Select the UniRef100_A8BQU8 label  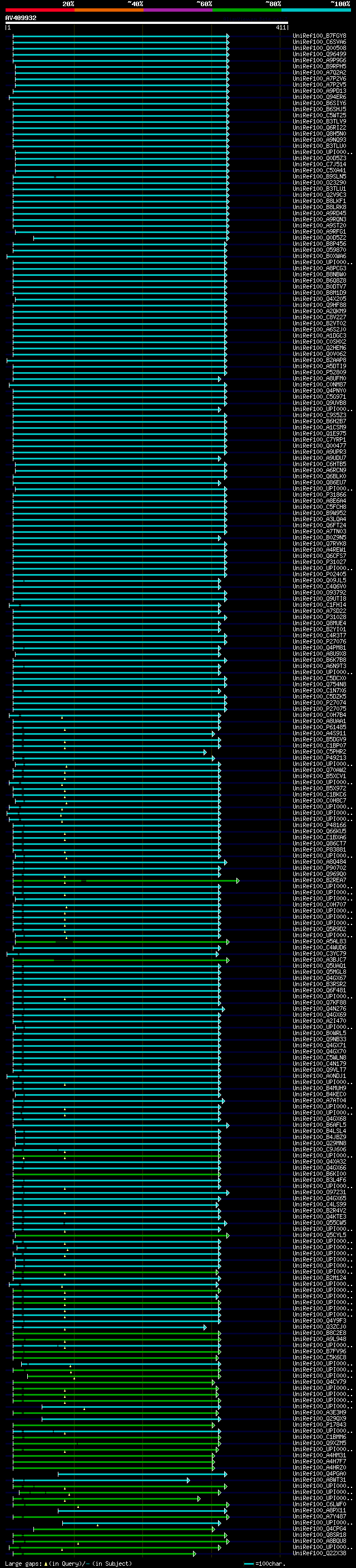click(x=319, y=1541)
